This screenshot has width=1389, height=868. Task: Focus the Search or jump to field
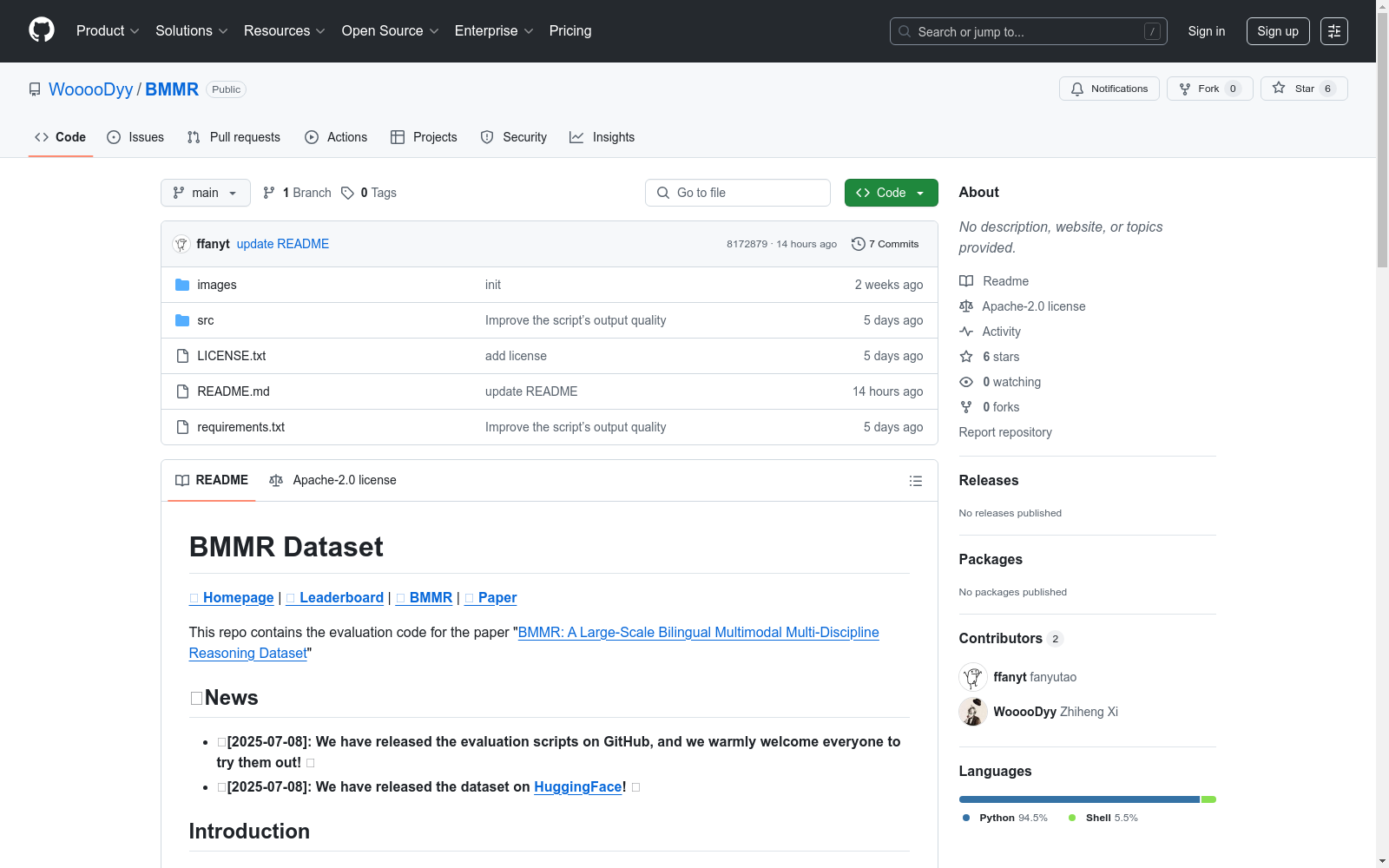1029,31
